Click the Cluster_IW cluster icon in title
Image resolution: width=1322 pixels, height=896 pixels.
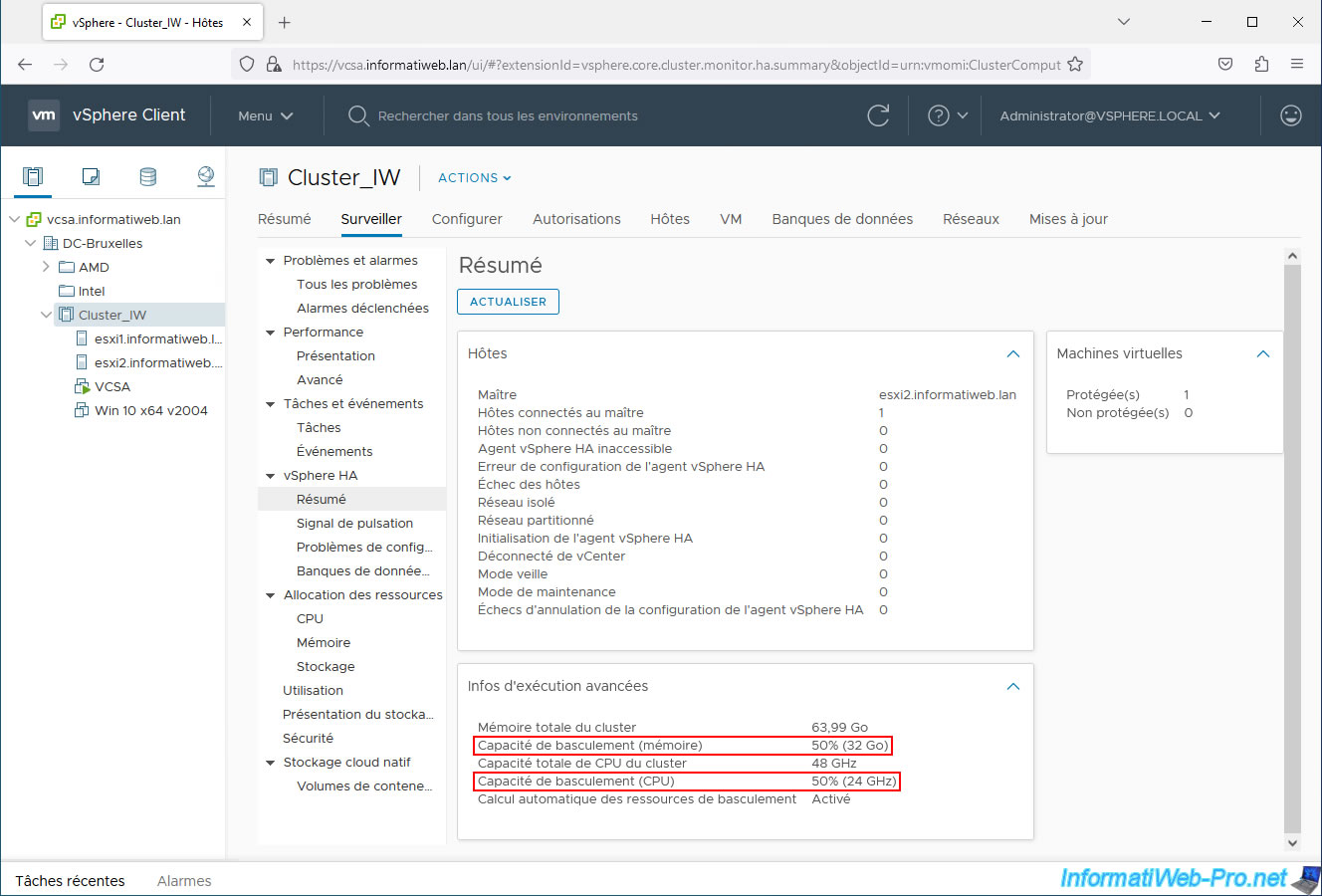(268, 177)
